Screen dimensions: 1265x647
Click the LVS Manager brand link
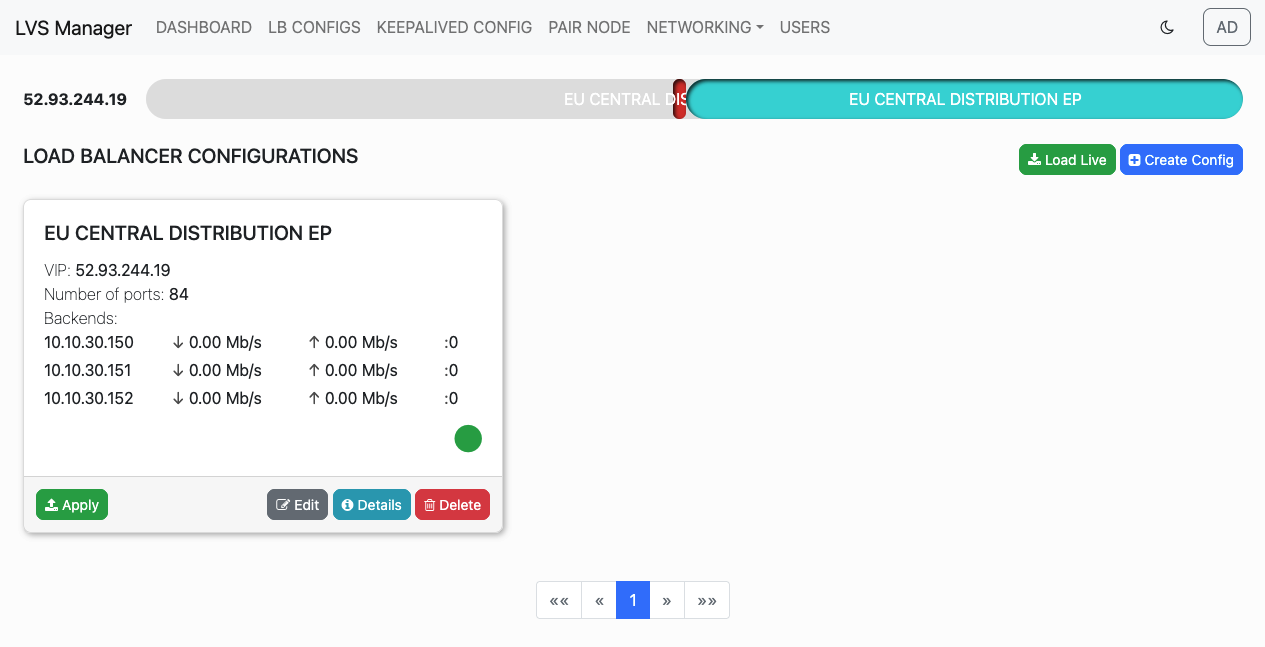(x=73, y=27)
